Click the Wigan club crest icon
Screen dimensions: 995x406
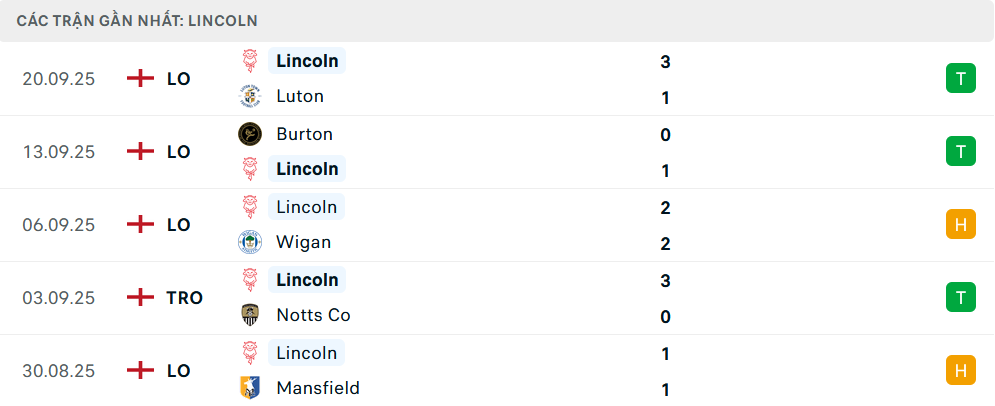pos(250,242)
